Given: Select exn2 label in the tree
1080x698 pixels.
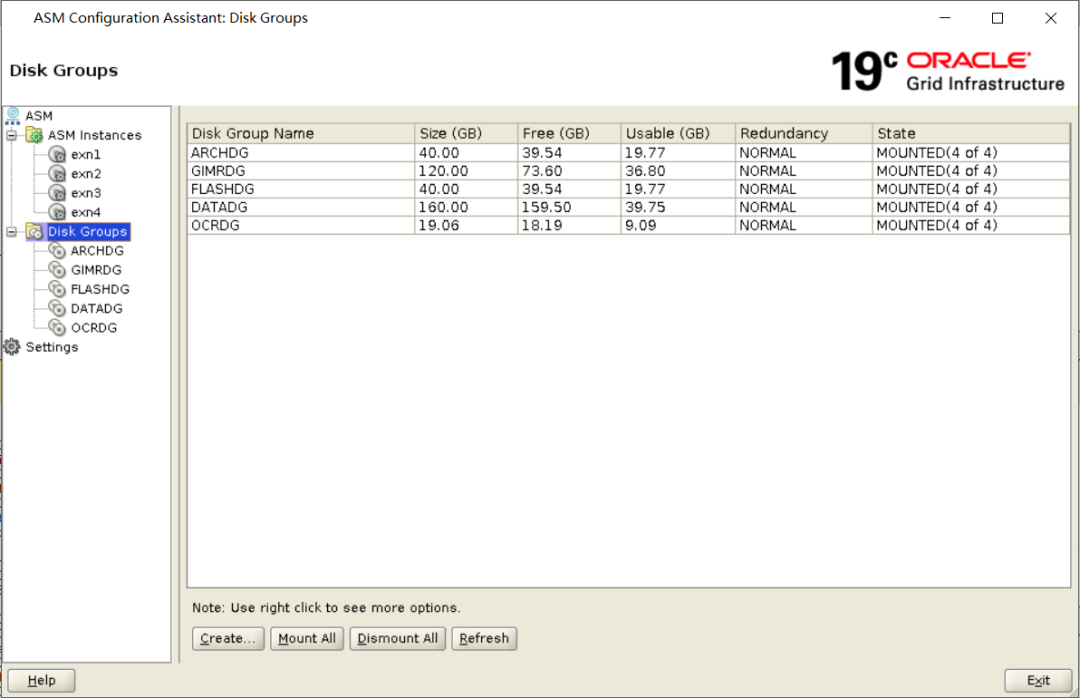Looking at the screenshot, I should (x=85, y=174).
